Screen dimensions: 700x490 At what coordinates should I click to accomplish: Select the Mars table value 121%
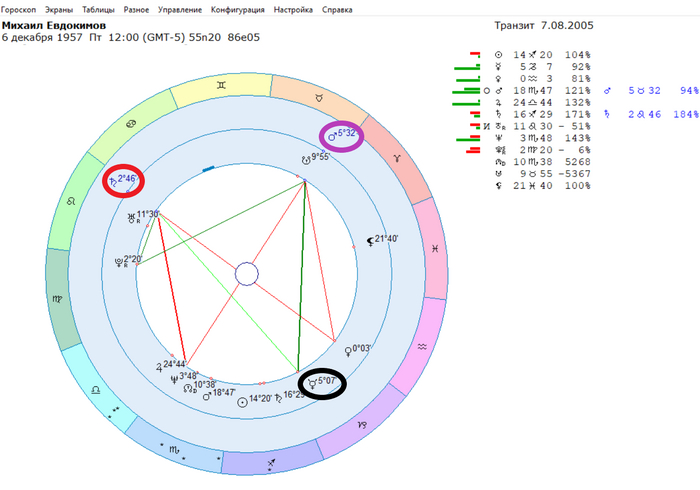pos(578,91)
